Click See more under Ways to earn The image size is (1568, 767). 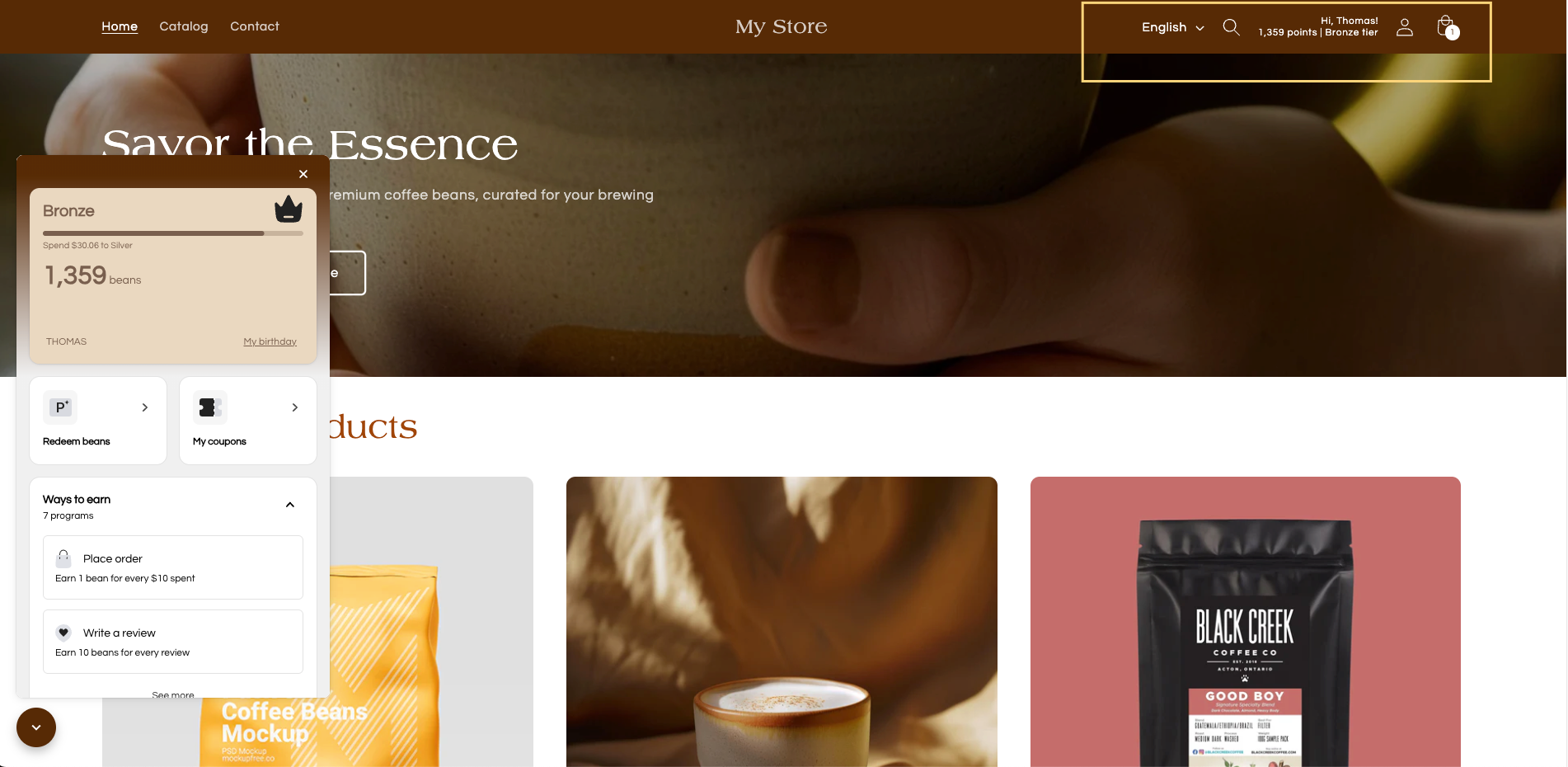coord(173,694)
